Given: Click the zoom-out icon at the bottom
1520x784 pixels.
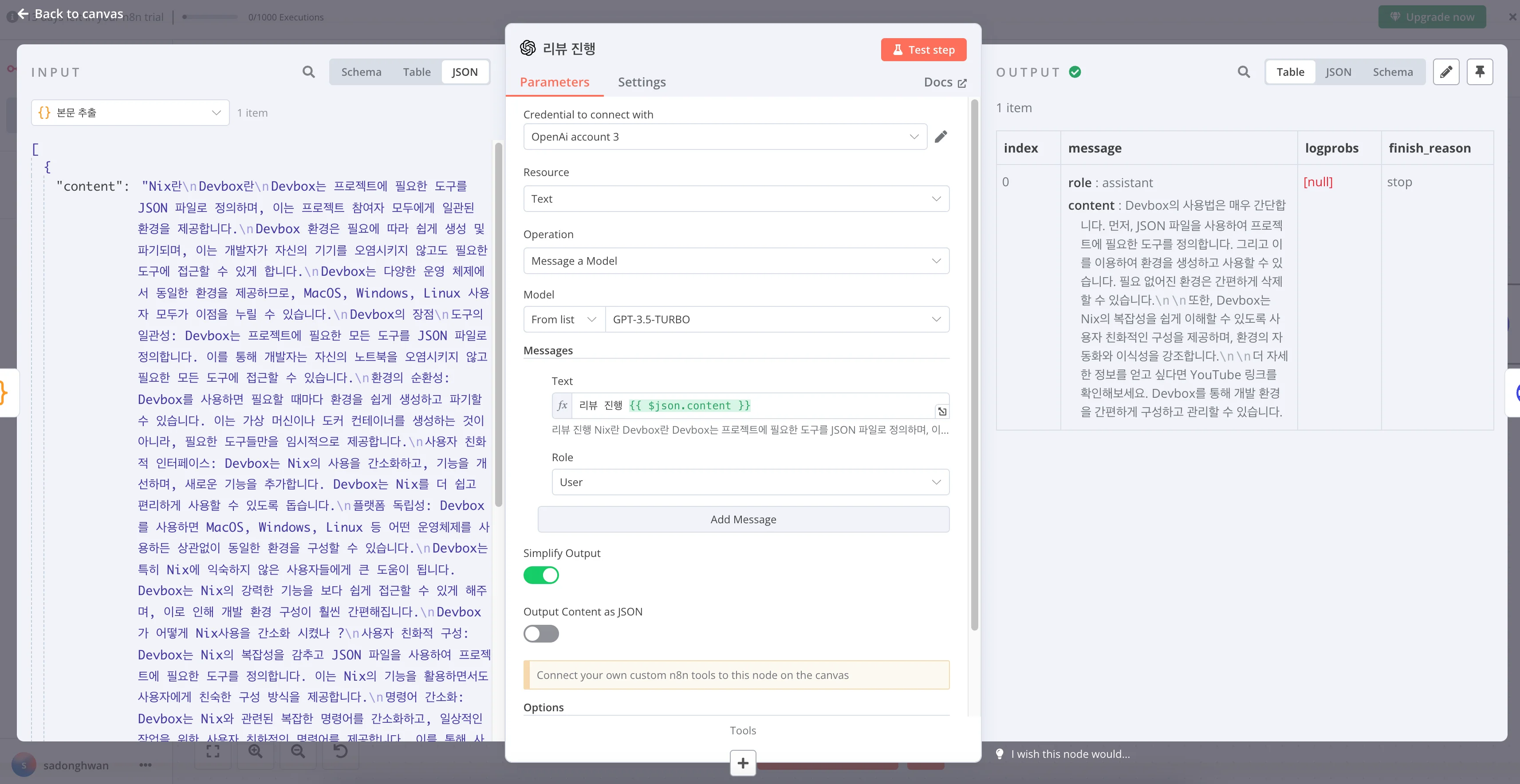Looking at the screenshot, I should (x=298, y=751).
